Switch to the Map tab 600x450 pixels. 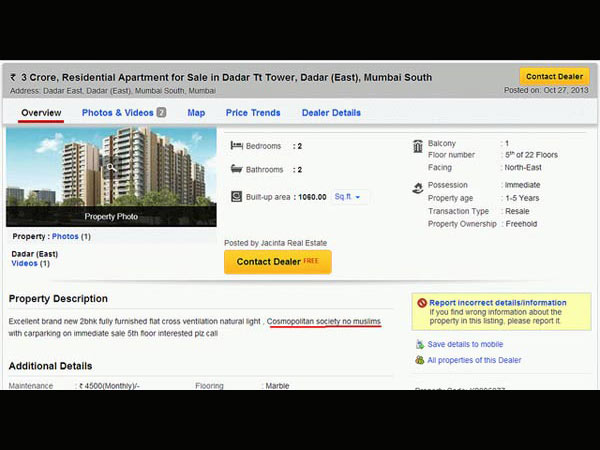coord(196,113)
